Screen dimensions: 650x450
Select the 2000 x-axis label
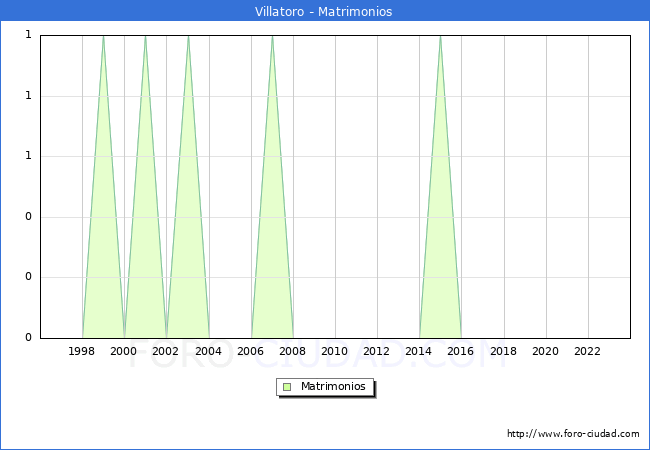tap(123, 351)
